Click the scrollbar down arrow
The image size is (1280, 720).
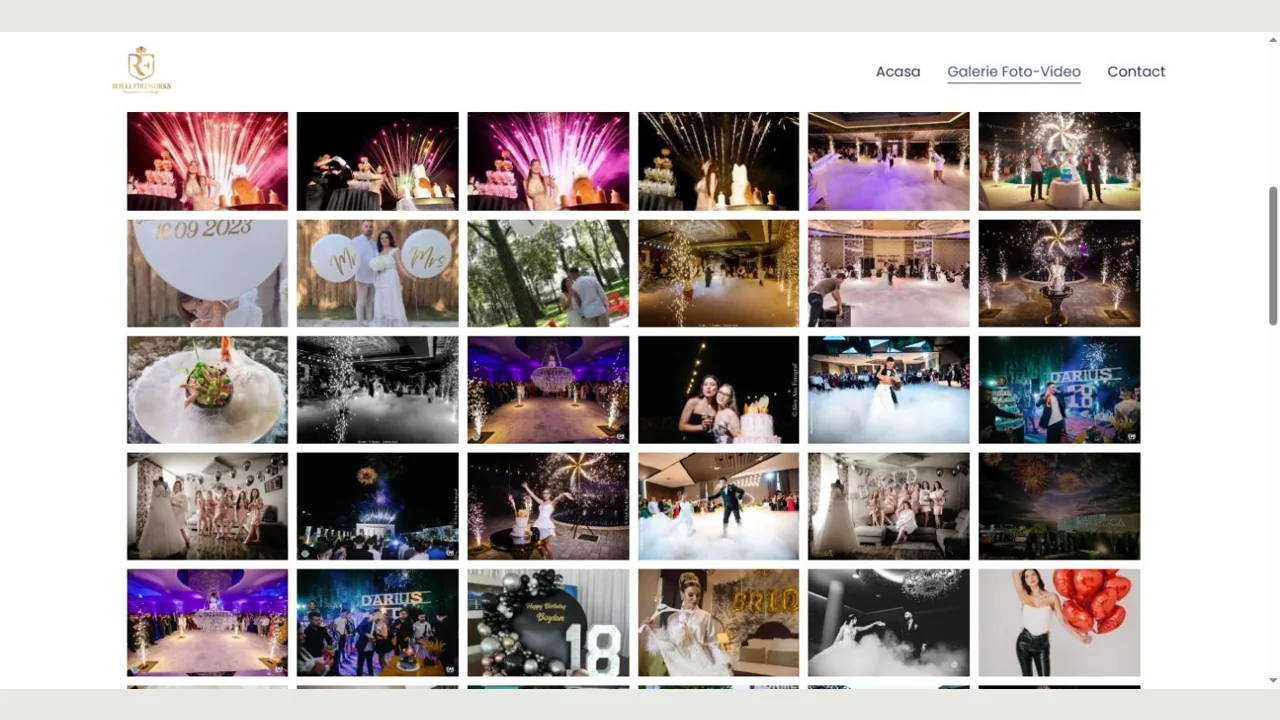coord(1273,681)
